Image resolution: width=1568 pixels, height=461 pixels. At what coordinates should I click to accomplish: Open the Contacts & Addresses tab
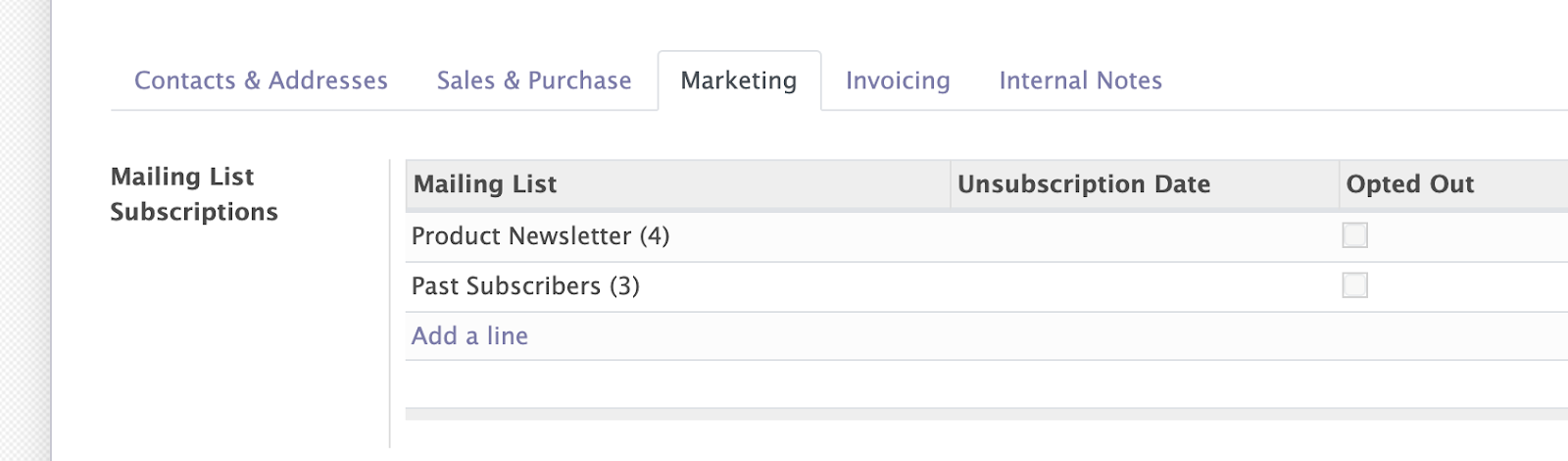(x=261, y=80)
